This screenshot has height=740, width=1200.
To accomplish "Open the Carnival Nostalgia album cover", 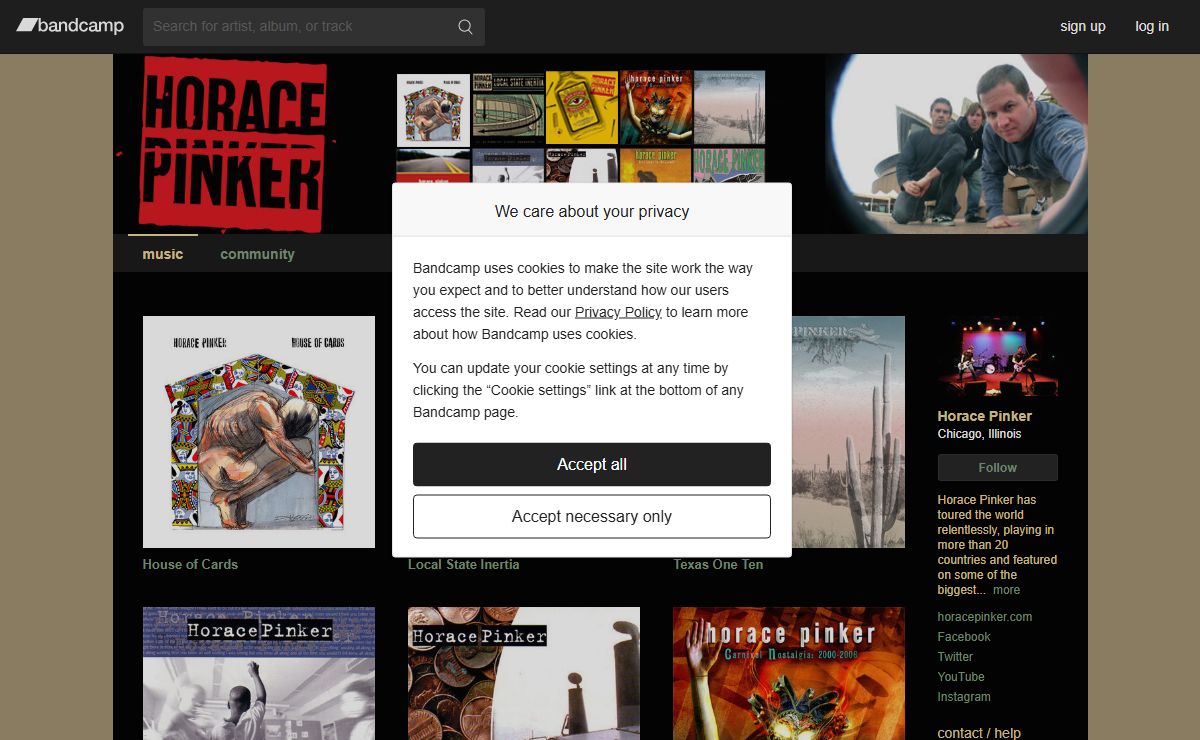I will [789, 673].
